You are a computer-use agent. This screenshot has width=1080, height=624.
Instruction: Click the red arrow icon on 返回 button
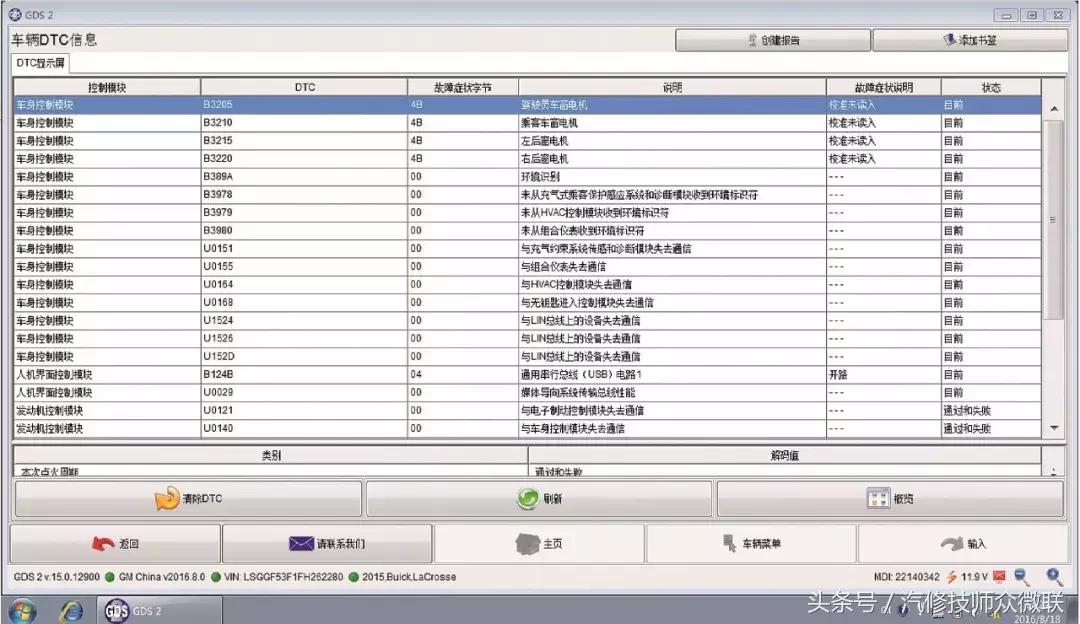pyautogui.click(x=100, y=543)
